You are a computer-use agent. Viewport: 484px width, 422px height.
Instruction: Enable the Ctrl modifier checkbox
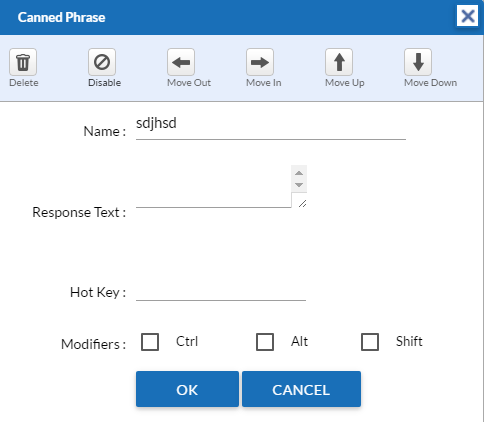pyautogui.click(x=150, y=342)
